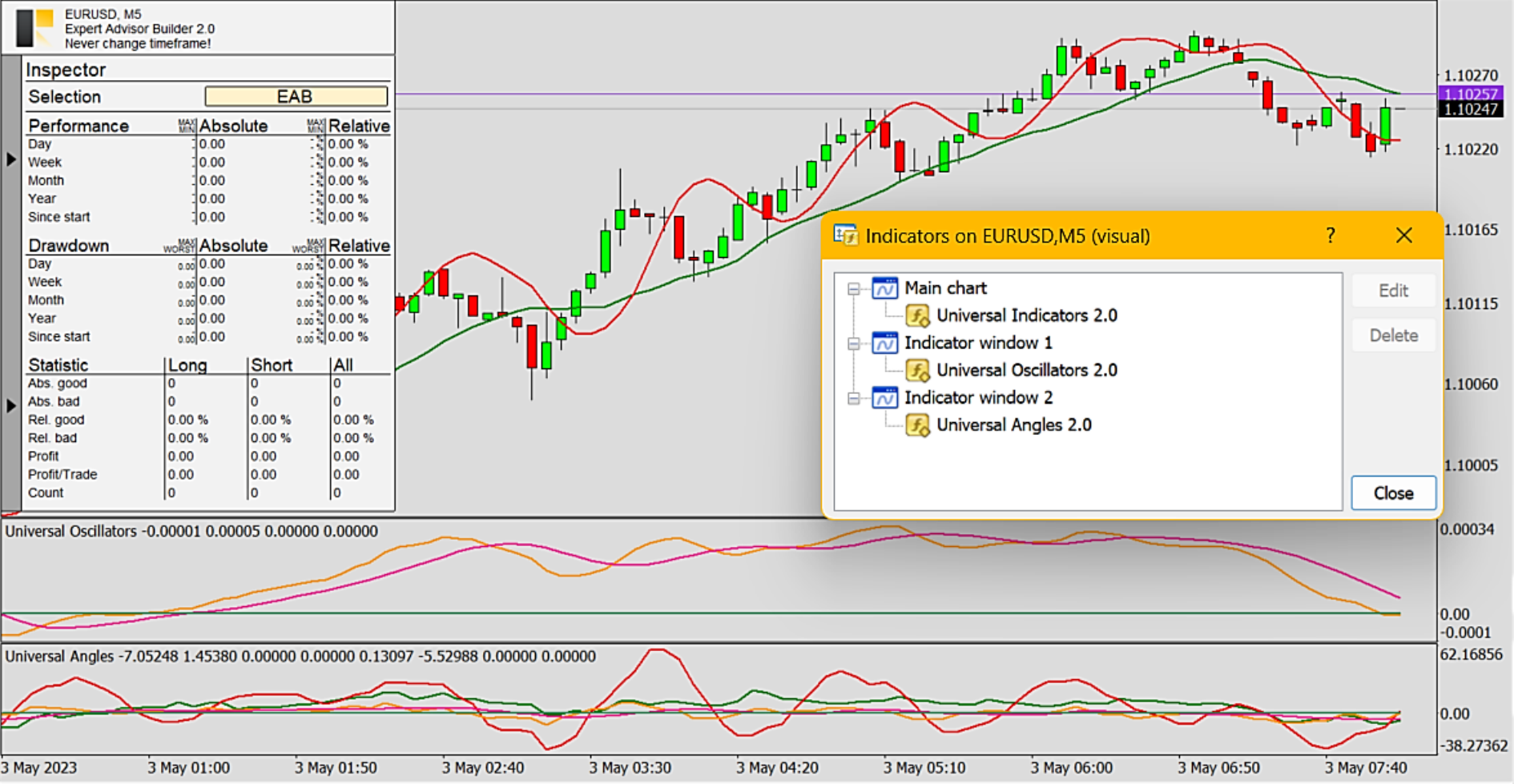Collapse the Indicator window 2 tree node
The height and width of the screenshot is (784, 1514).
click(854, 398)
